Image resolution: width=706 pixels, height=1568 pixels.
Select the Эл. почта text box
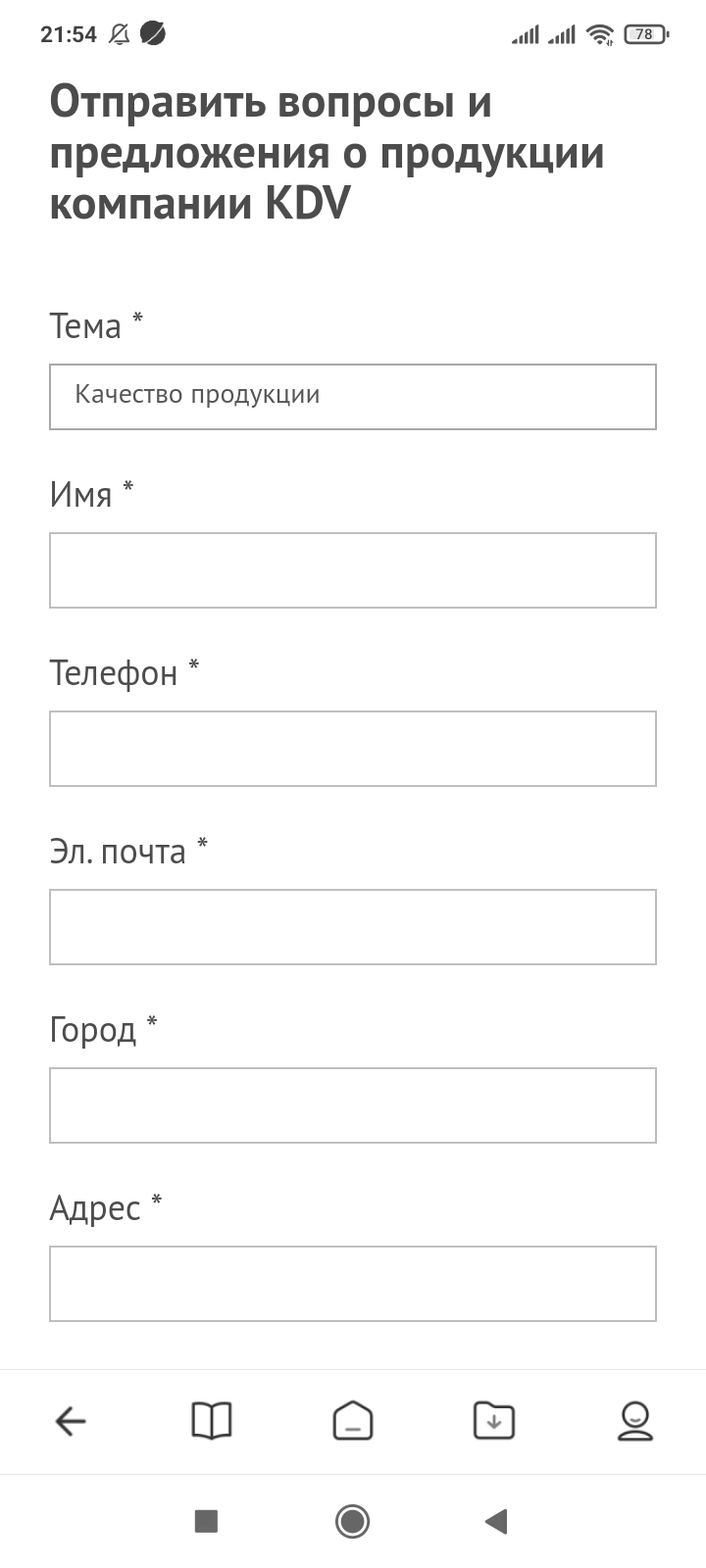[353, 927]
